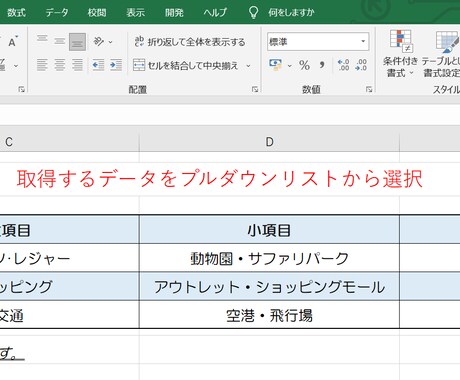Open the データ ribbon tab

[x=57, y=13]
